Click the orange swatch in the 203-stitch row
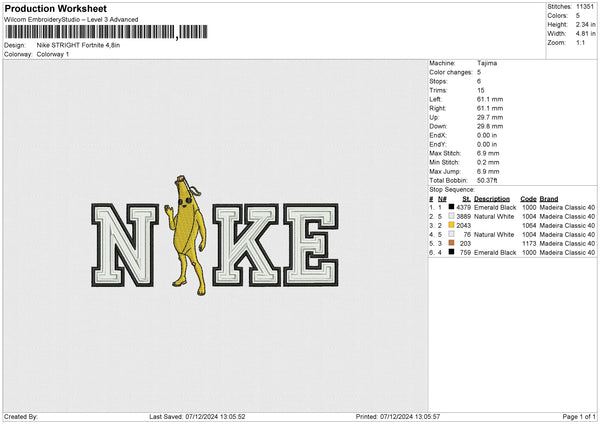The height and width of the screenshot is (424, 600). coord(452,243)
